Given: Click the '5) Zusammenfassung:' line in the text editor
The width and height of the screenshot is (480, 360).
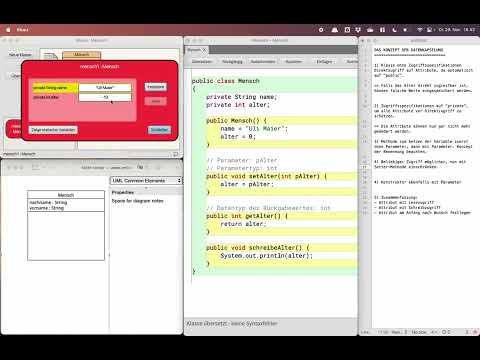Looking at the screenshot, I should tap(395, 197).
